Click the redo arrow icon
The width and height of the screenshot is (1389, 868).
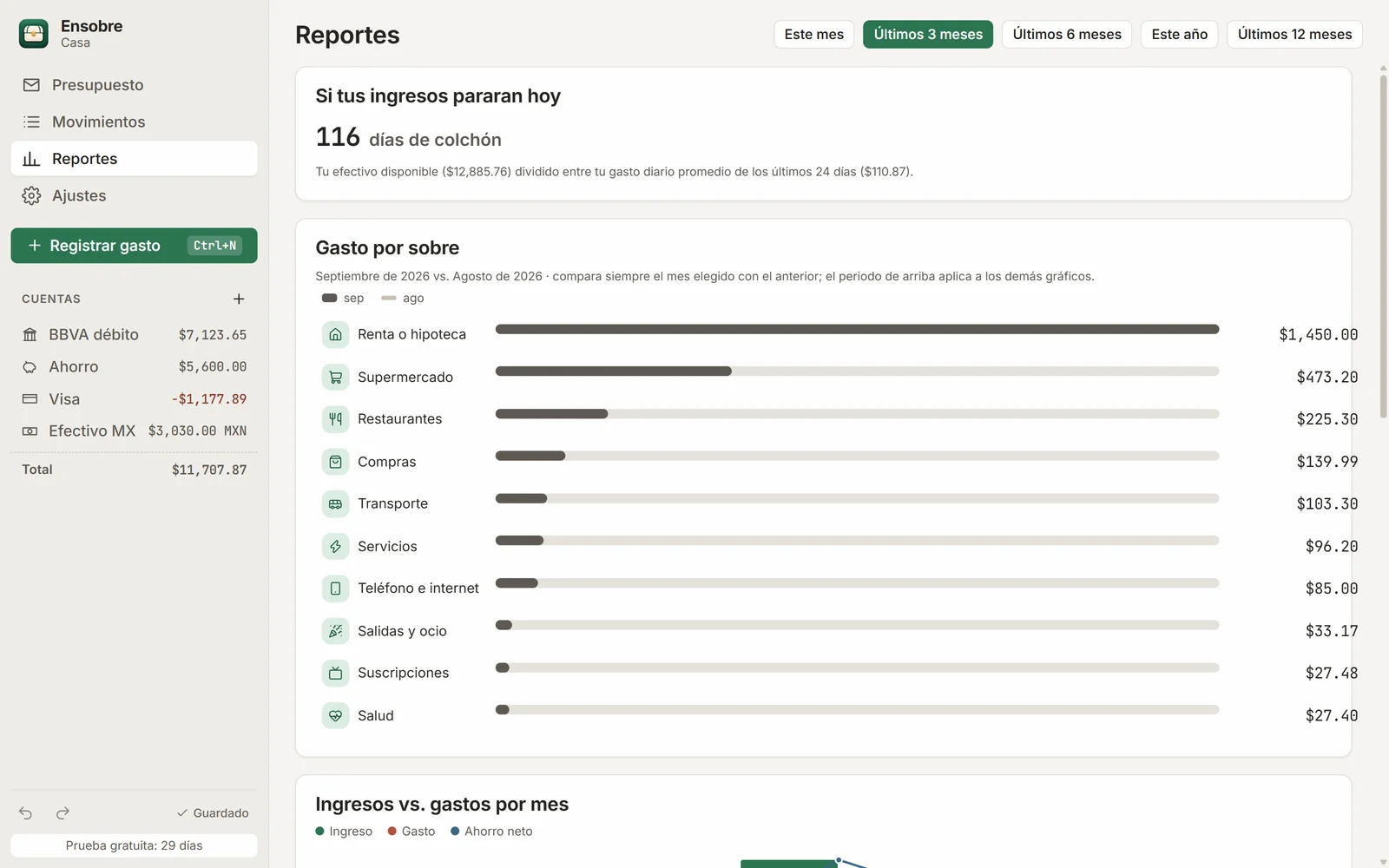[x=63, y=813]
